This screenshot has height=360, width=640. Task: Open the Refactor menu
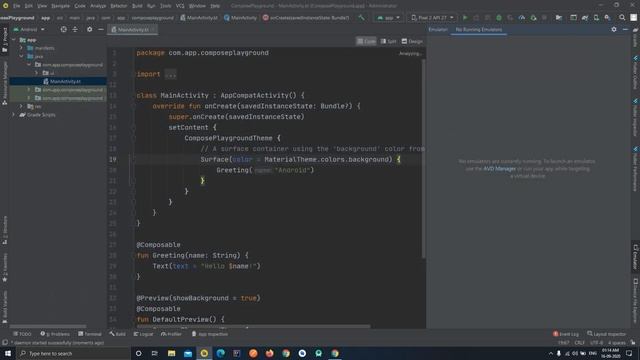click(x=118, y=6)
